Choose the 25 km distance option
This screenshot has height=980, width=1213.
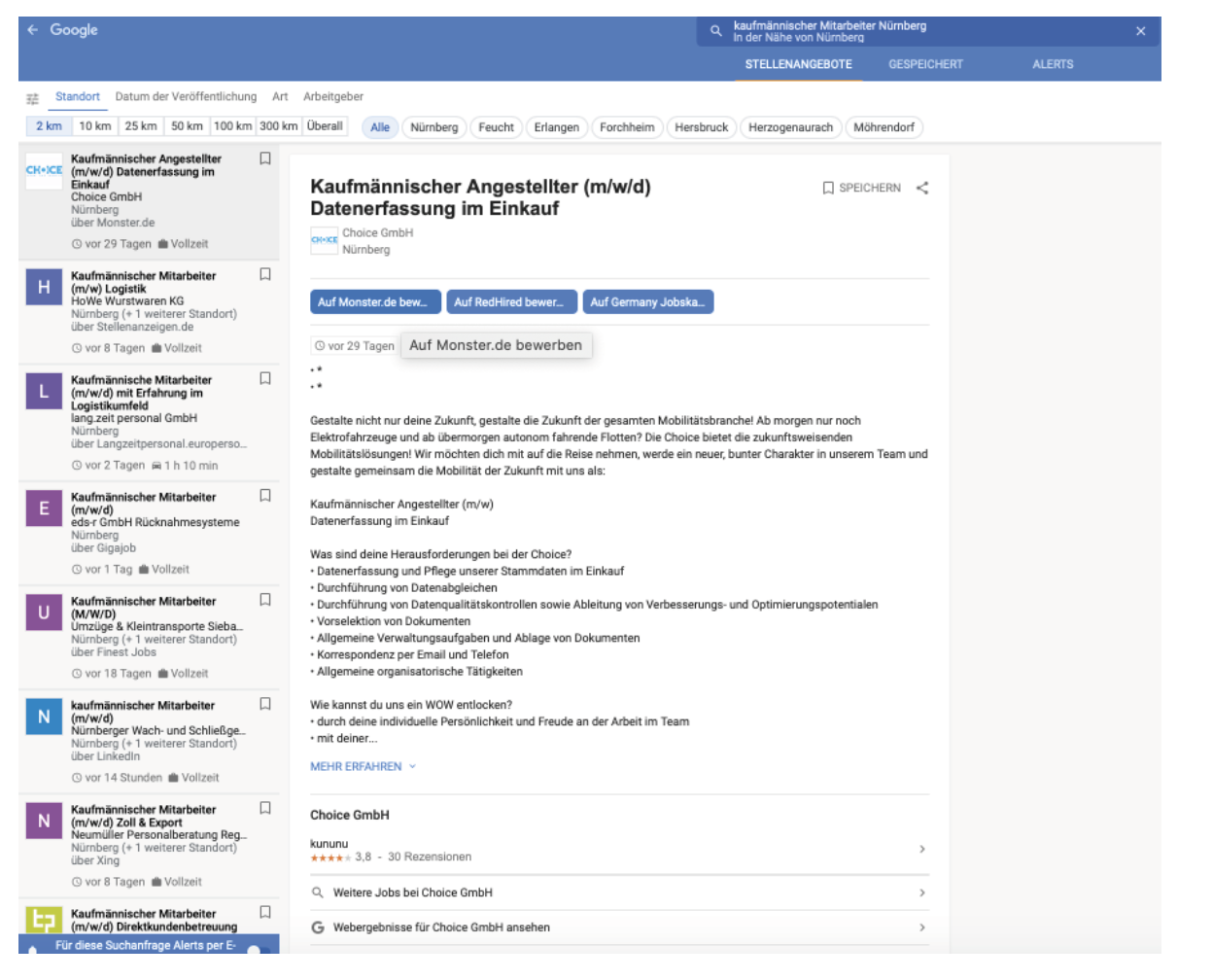pos(141,126)
